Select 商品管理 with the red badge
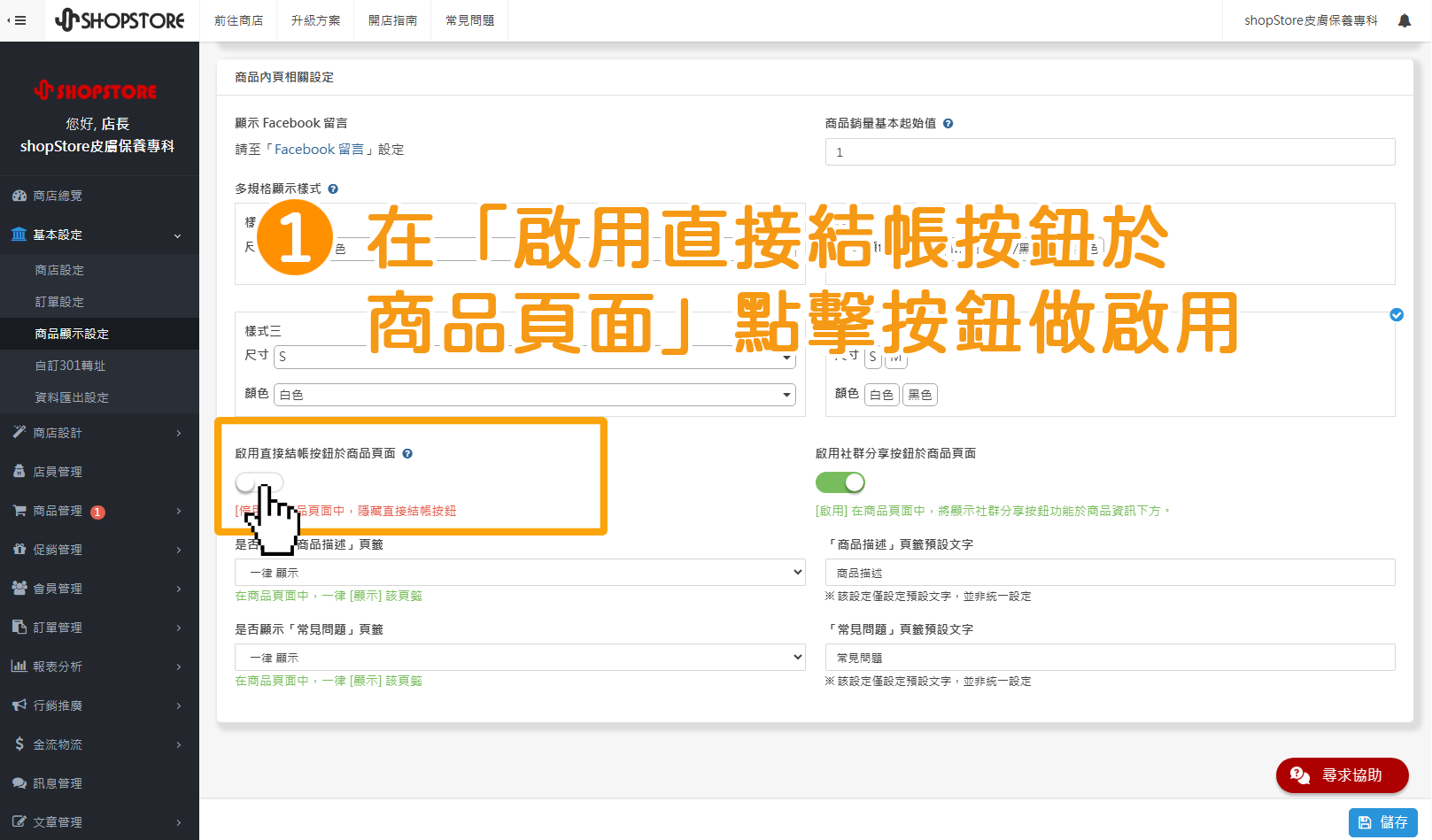This screenshot has height=840, width=1432. (x=58, y=511)
